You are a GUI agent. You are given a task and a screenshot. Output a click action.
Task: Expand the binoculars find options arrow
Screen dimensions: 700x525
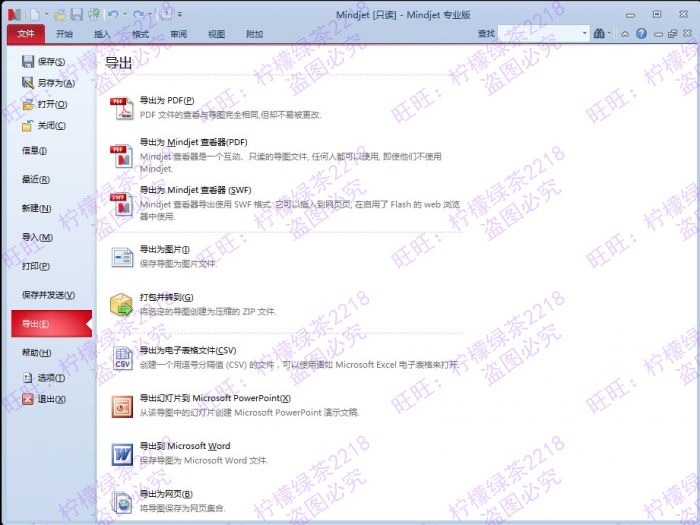[609, 33]
